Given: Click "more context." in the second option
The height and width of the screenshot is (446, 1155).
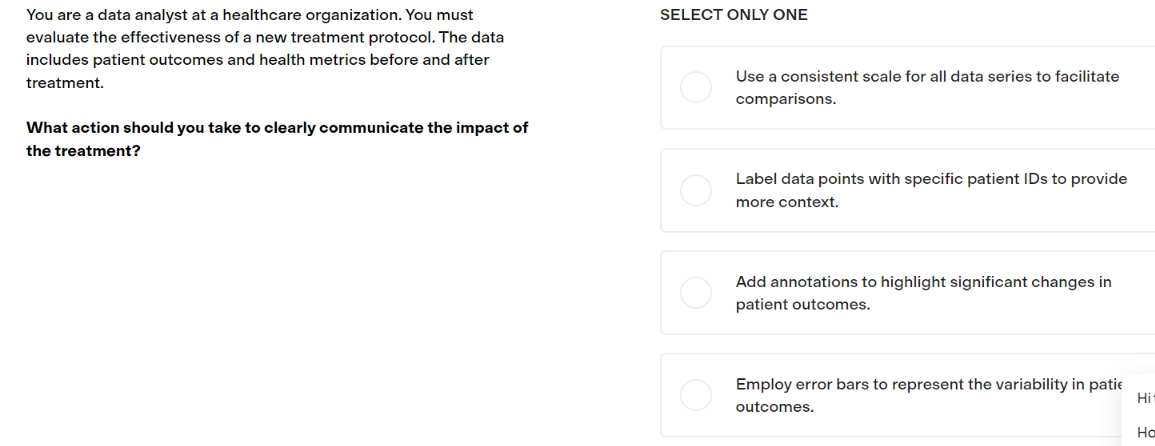Looking at the screenshot, I should pyautogui.click(x=787, y=201).
